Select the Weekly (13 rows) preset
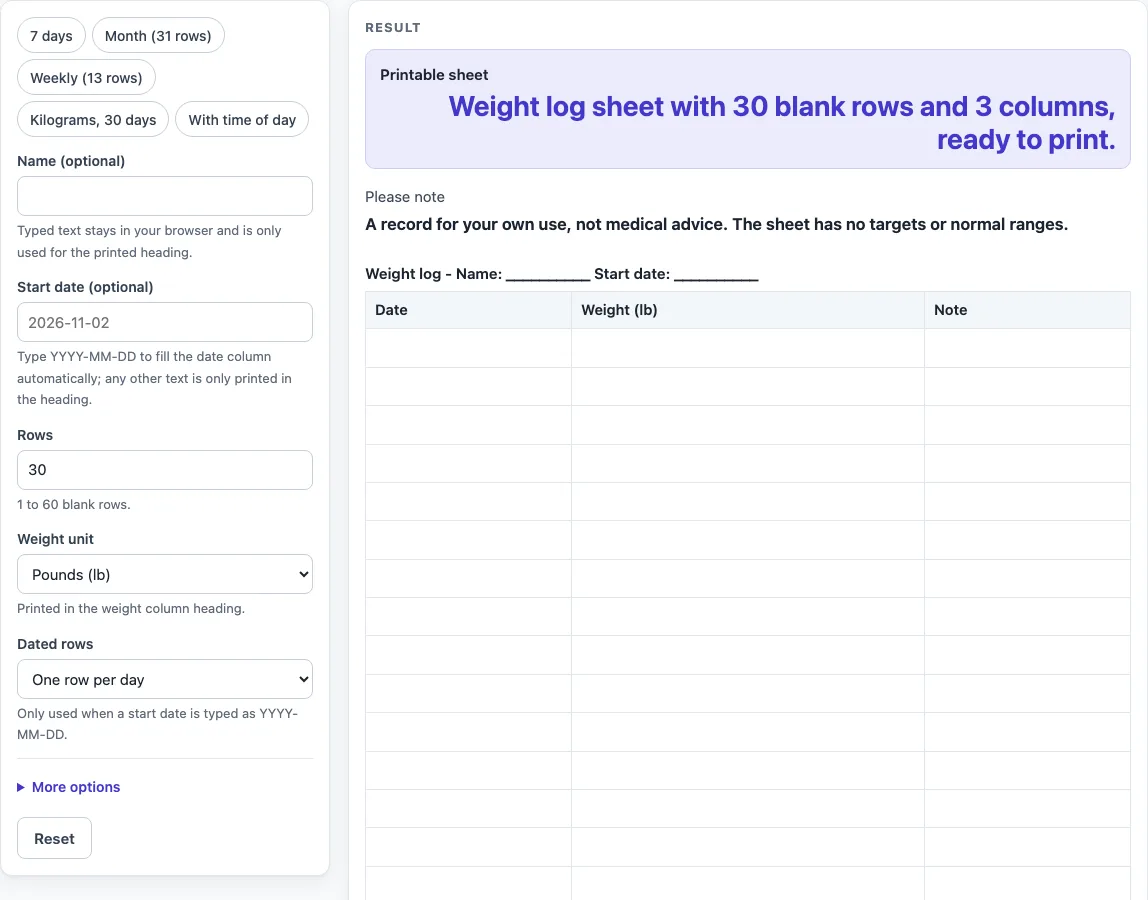 point(86,78)
